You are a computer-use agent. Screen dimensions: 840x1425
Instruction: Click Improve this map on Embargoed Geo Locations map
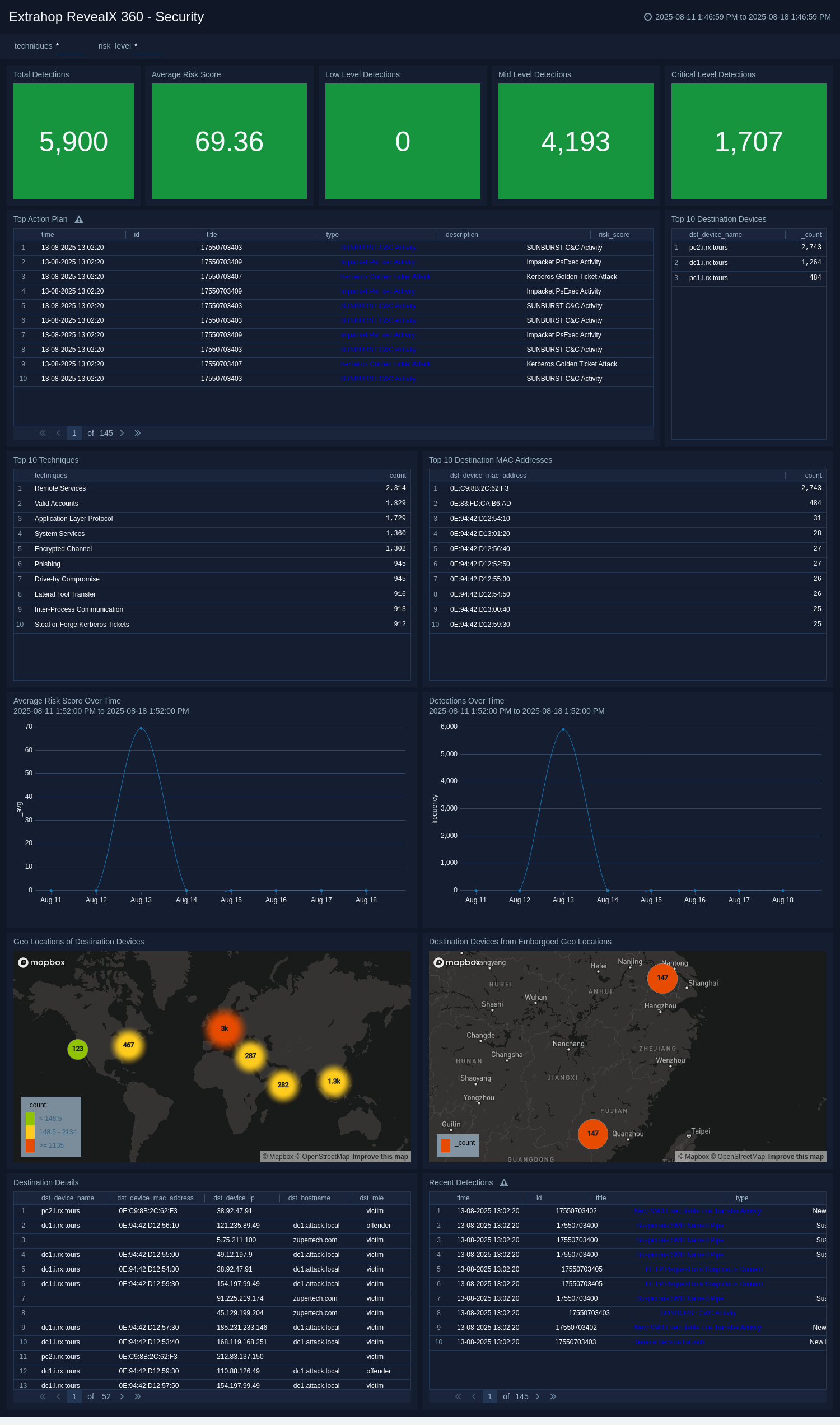(795, 1157)
